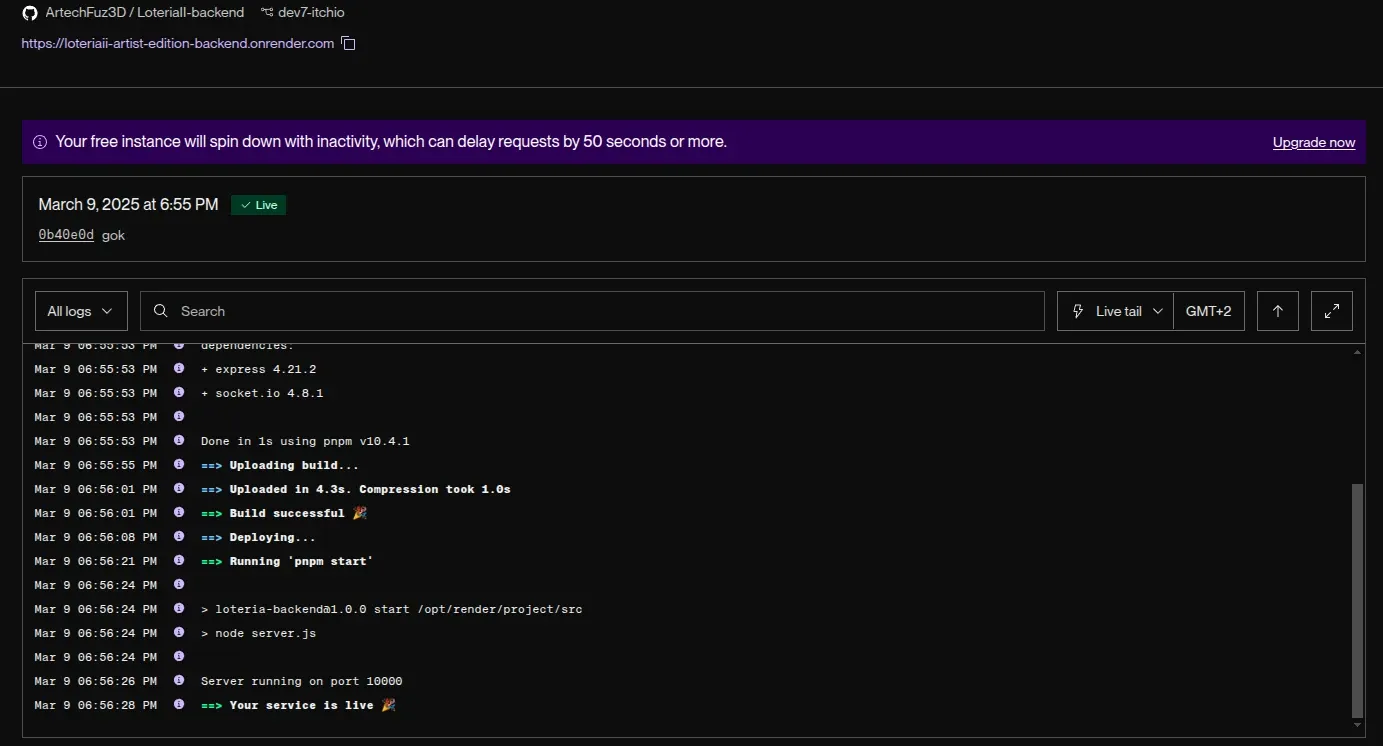This screenshot has width=1383, height=746.
Task: Click the GitHub logo icon
Action: (x=30, y=13)
